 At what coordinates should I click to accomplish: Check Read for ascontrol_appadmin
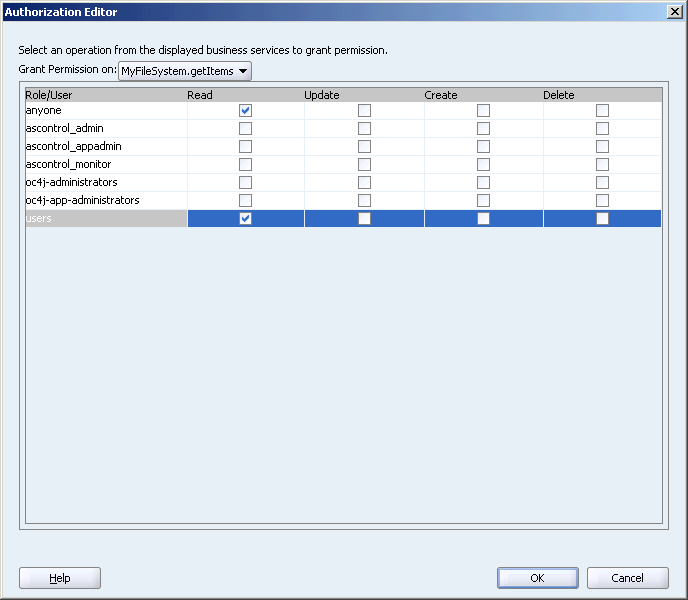pos(245,147)
